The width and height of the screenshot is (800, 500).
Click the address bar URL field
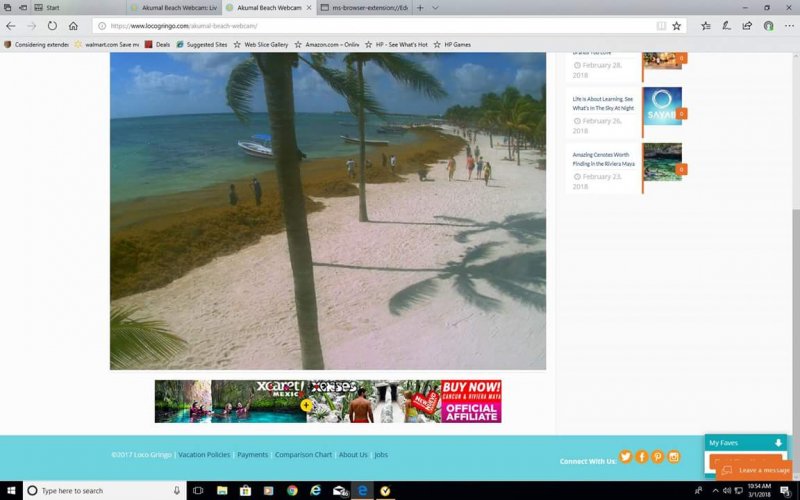(380, 26)
